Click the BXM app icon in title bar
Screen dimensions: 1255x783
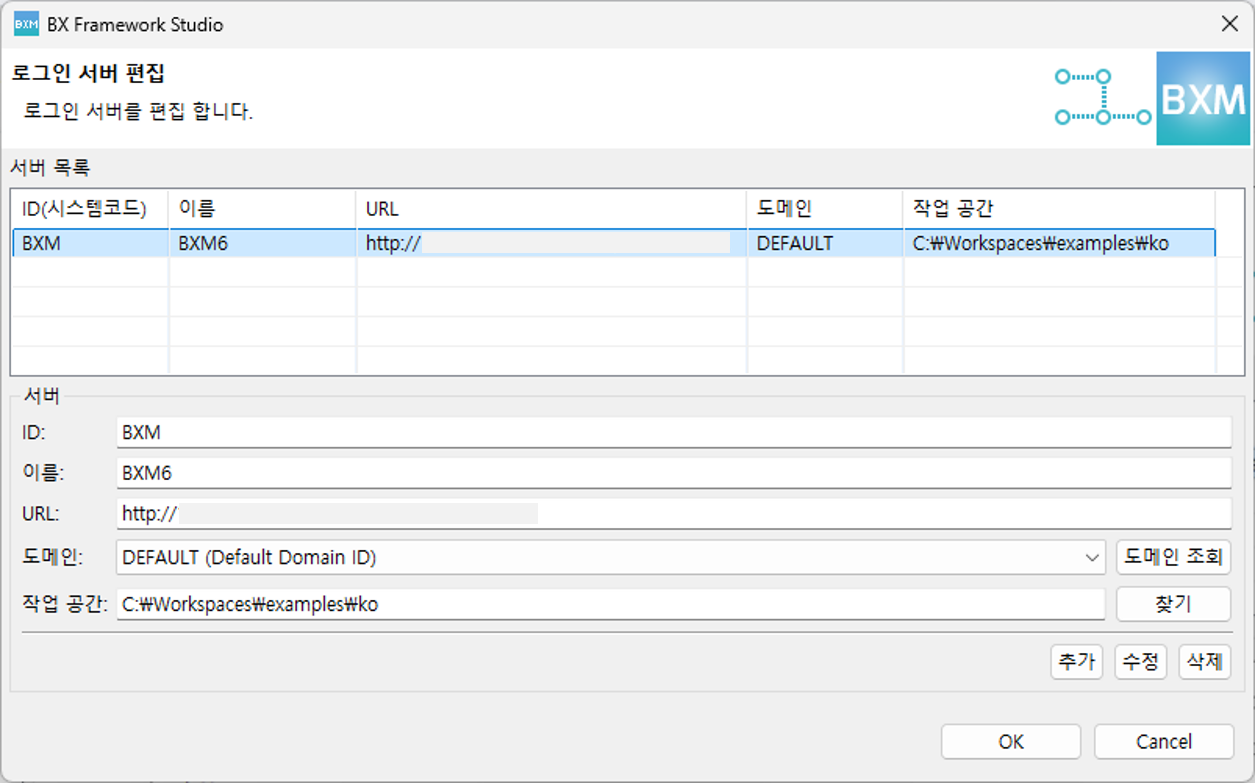(x=26, y=24)
